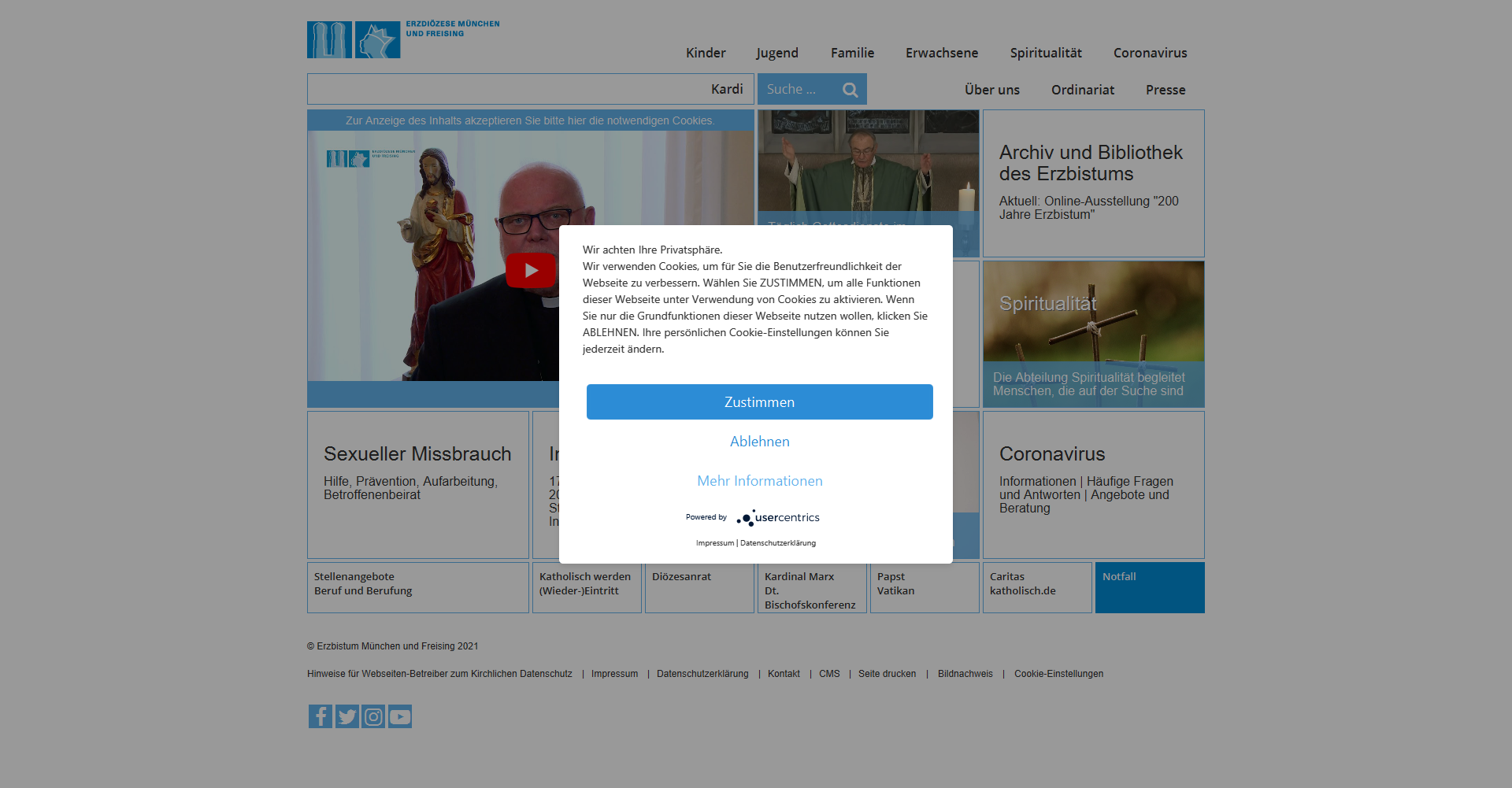The width and height of the screenshot is (1512, 788).
Task: Click the Kardi ticker bar
Action: (x=531, y=89)
